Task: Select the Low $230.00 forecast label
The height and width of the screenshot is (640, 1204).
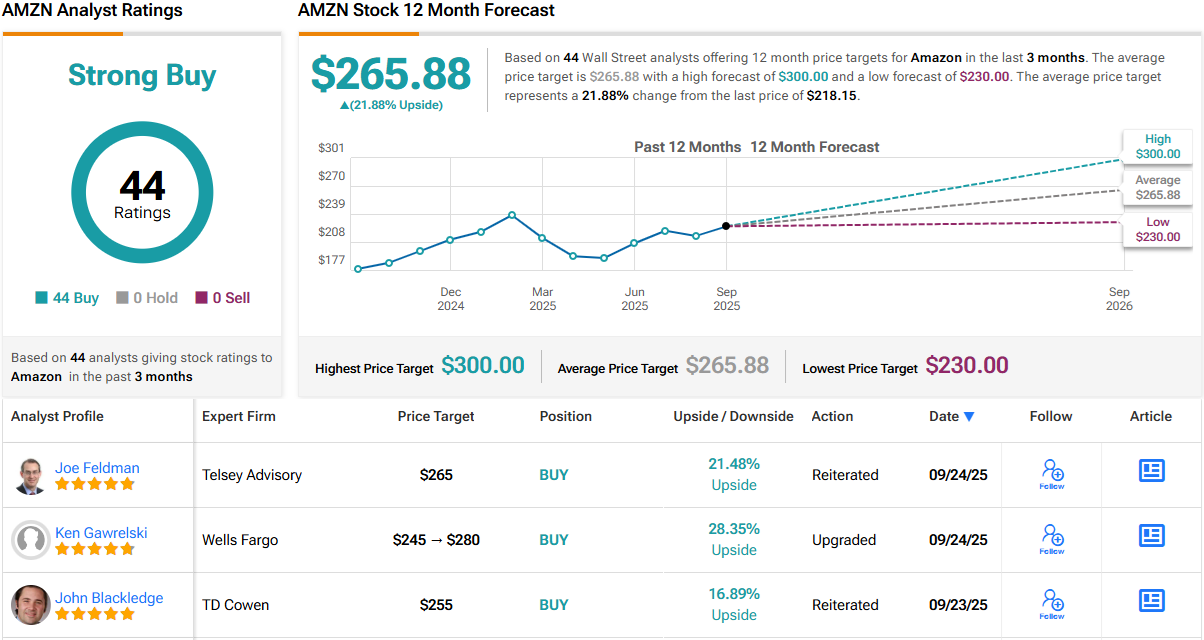Action: coord(1158,230)
